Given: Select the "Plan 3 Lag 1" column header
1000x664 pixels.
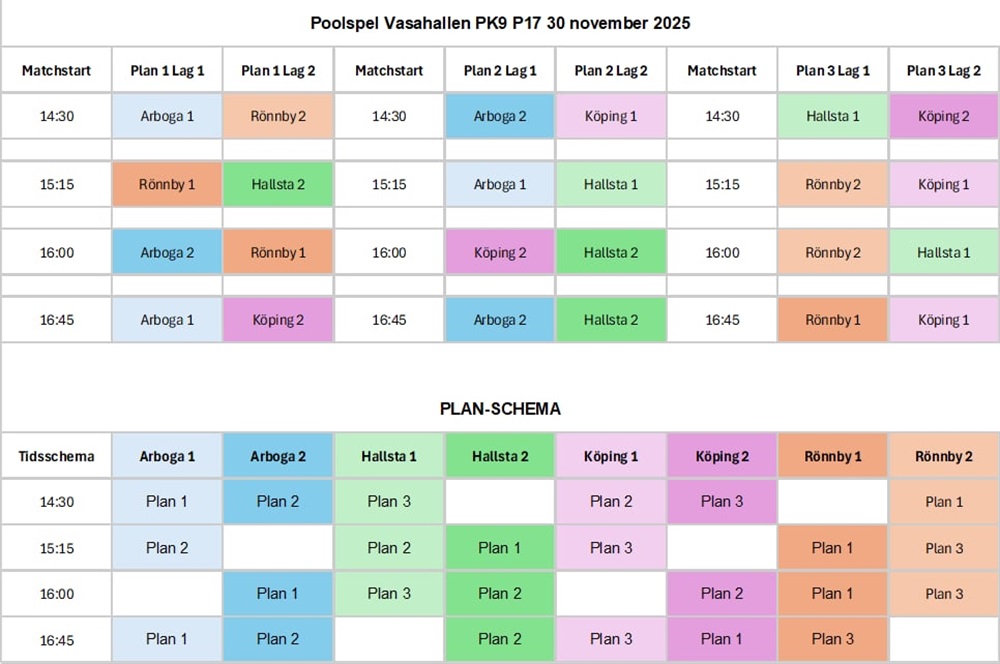Looking at the screenshot, I should coord(833,71).
